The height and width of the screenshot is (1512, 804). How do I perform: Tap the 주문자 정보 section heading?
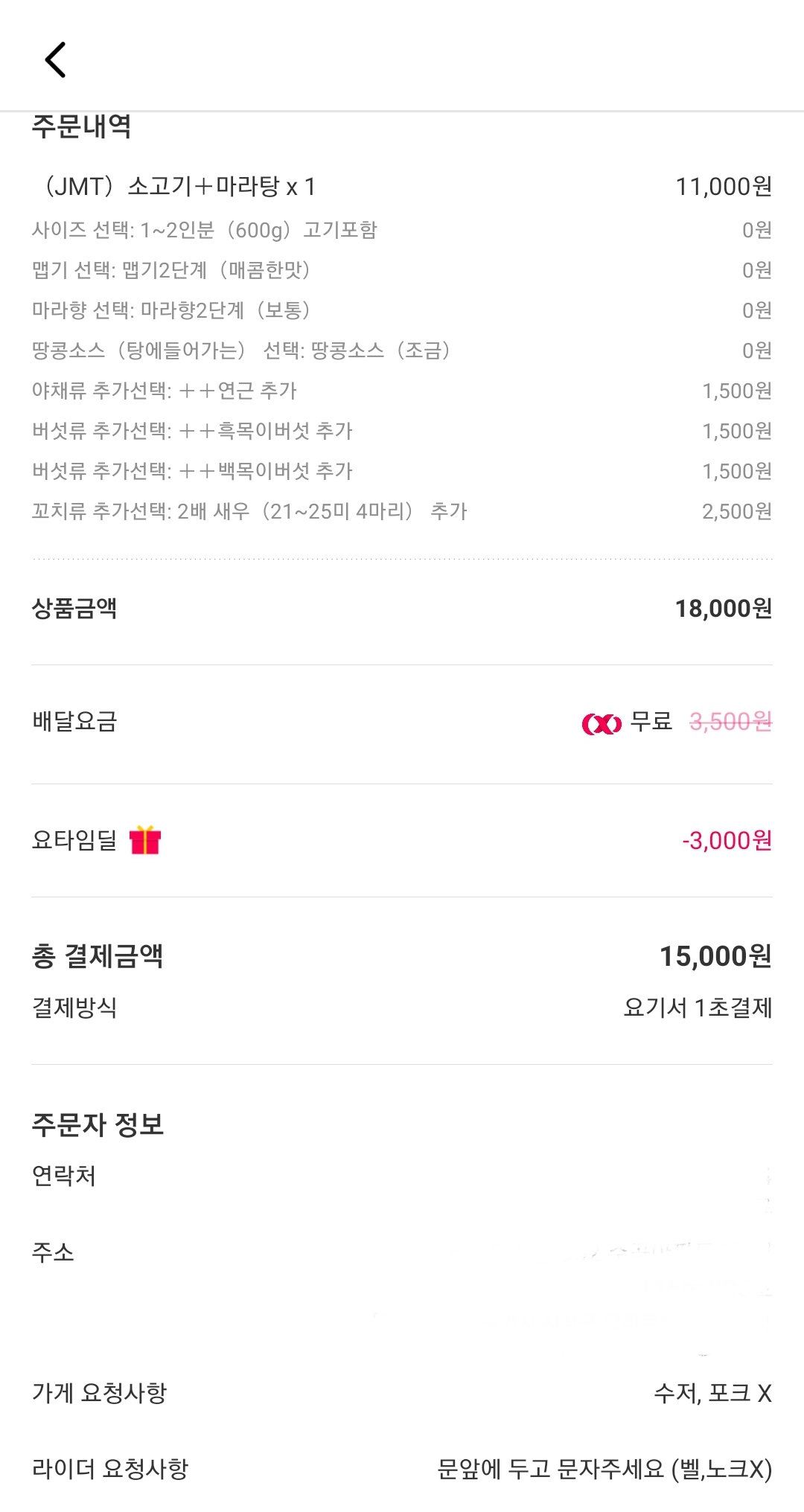98,1124
